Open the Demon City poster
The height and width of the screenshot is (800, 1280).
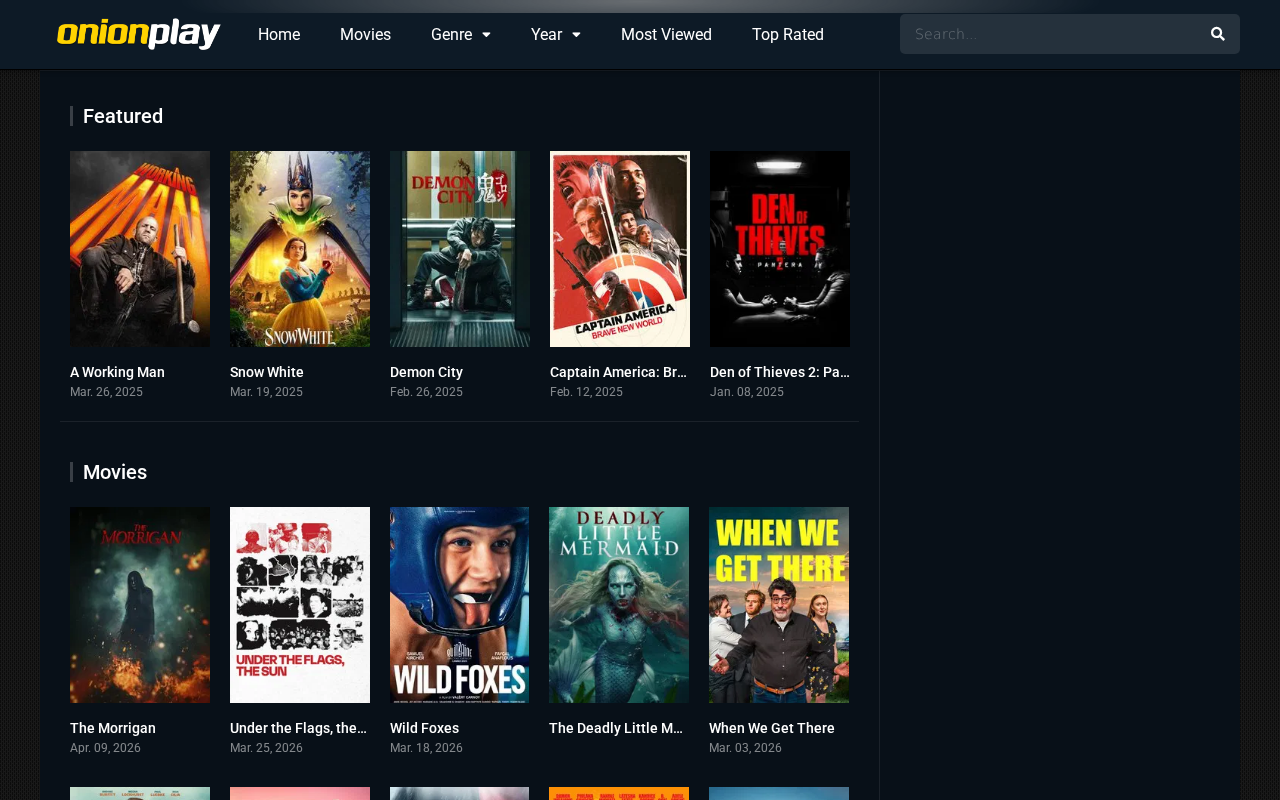460,249
